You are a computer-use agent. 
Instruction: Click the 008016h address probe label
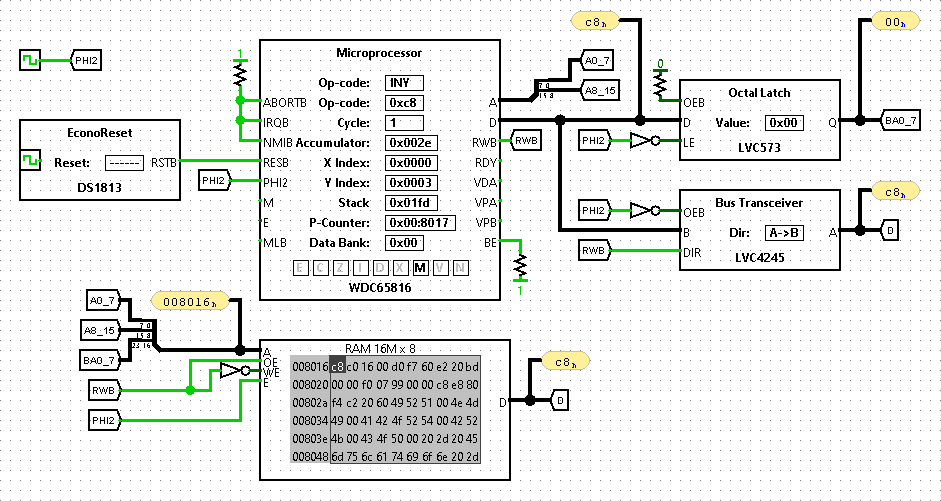186,300
